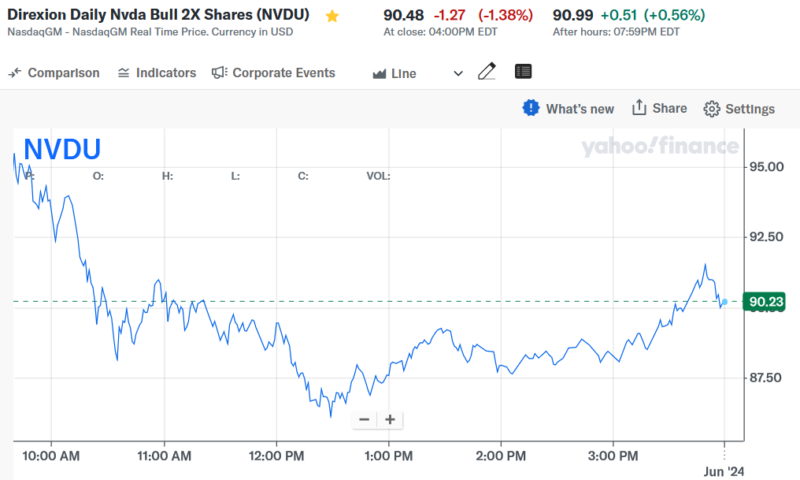Open the Indicators menu

(x=157, y=73)
